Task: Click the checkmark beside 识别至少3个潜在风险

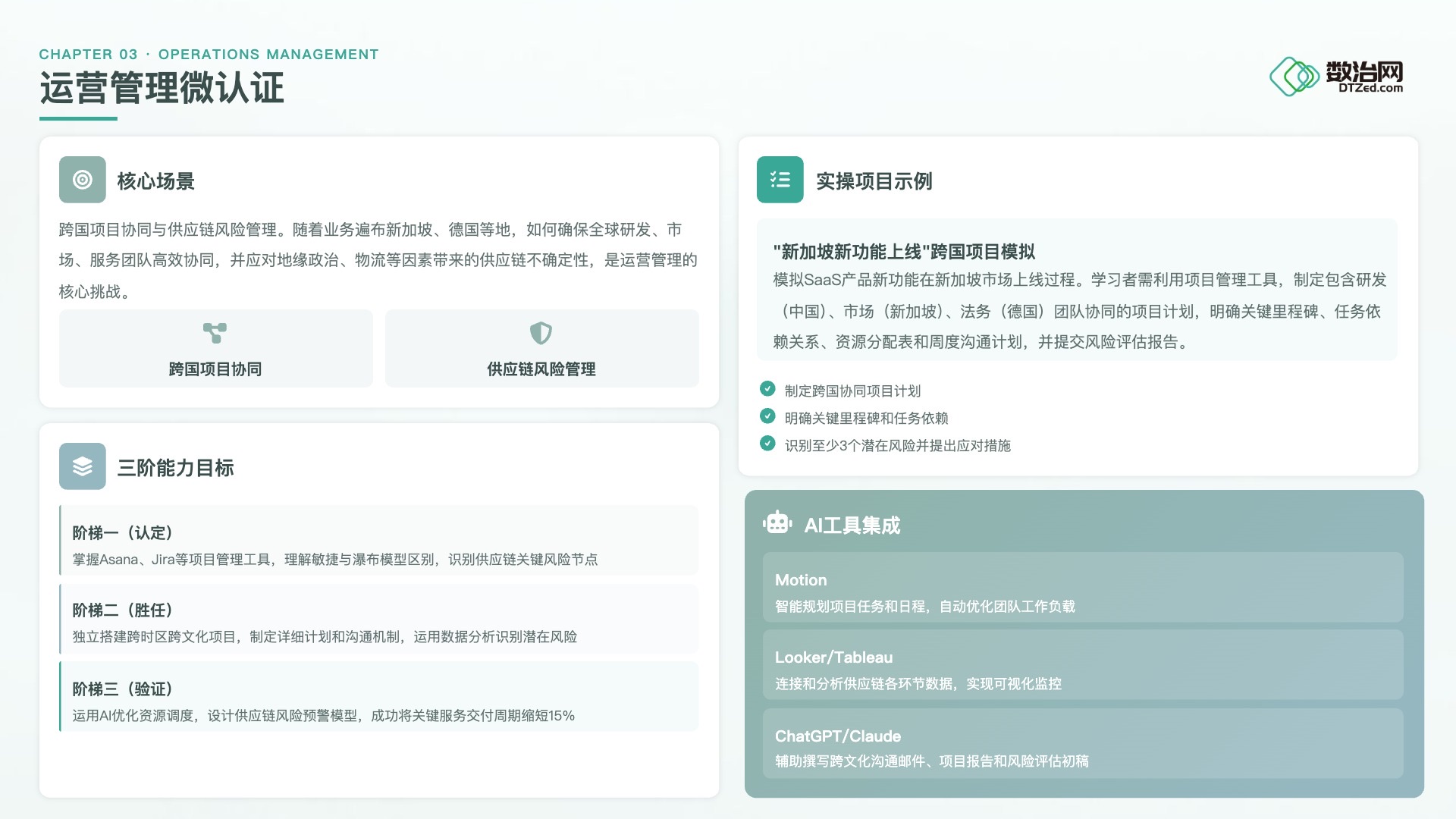Action: pos(767,444)
